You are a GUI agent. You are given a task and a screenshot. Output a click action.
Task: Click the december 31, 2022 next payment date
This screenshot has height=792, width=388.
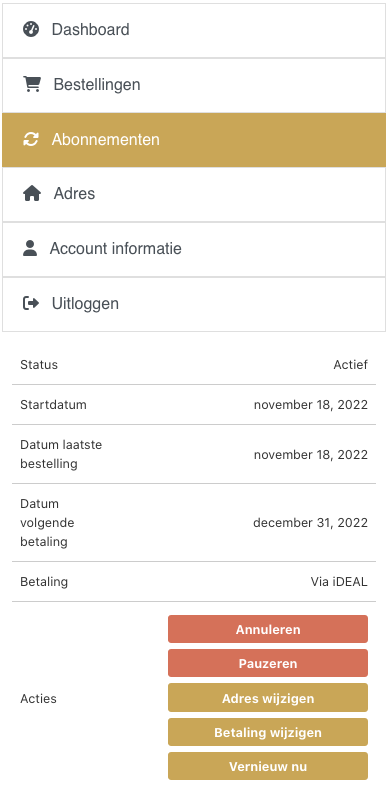click(x=310, y=522)
